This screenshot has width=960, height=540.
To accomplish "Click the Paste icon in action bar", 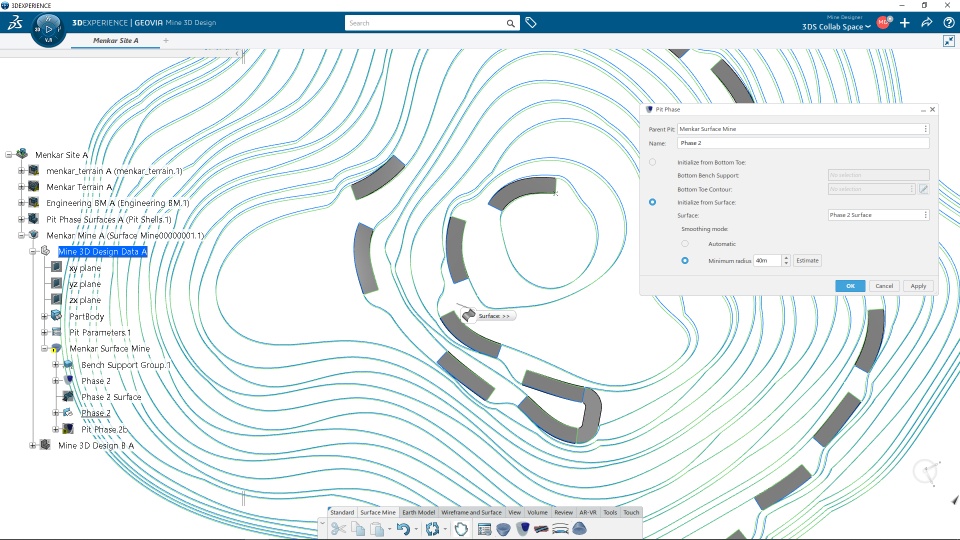I will click(377, 528).
